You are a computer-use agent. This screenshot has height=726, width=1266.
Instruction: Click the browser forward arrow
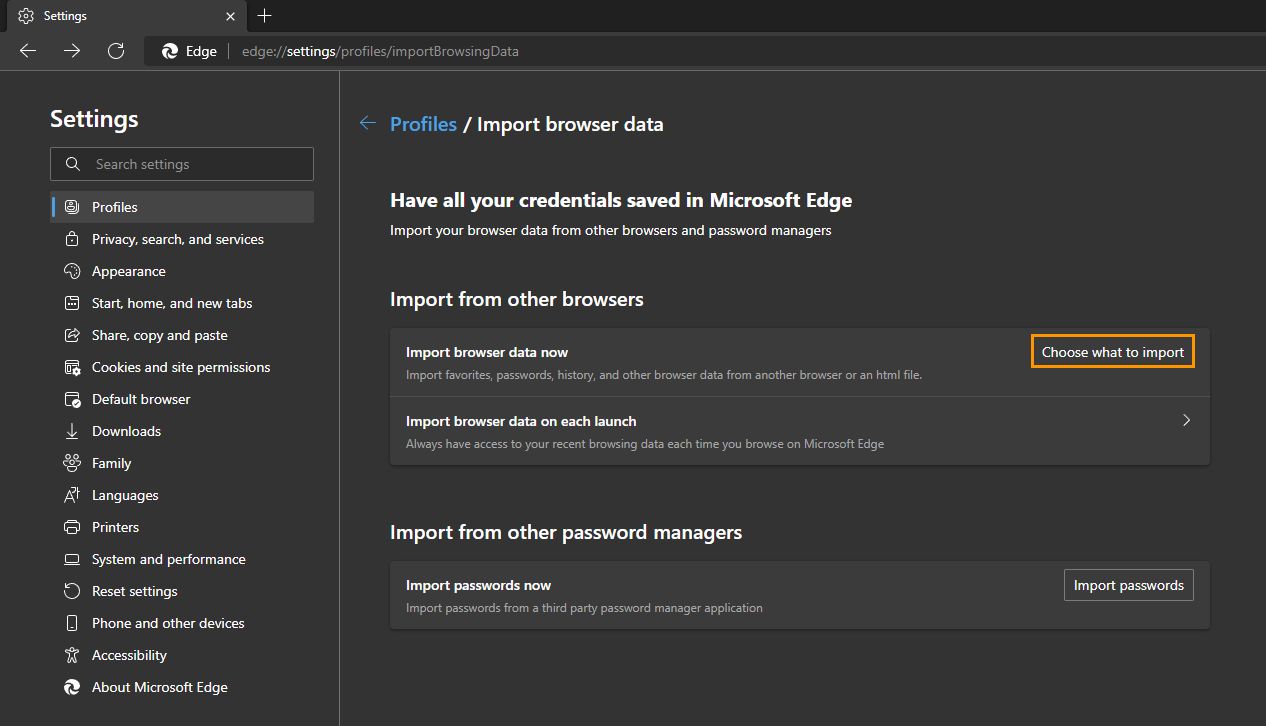click(72, 51)
